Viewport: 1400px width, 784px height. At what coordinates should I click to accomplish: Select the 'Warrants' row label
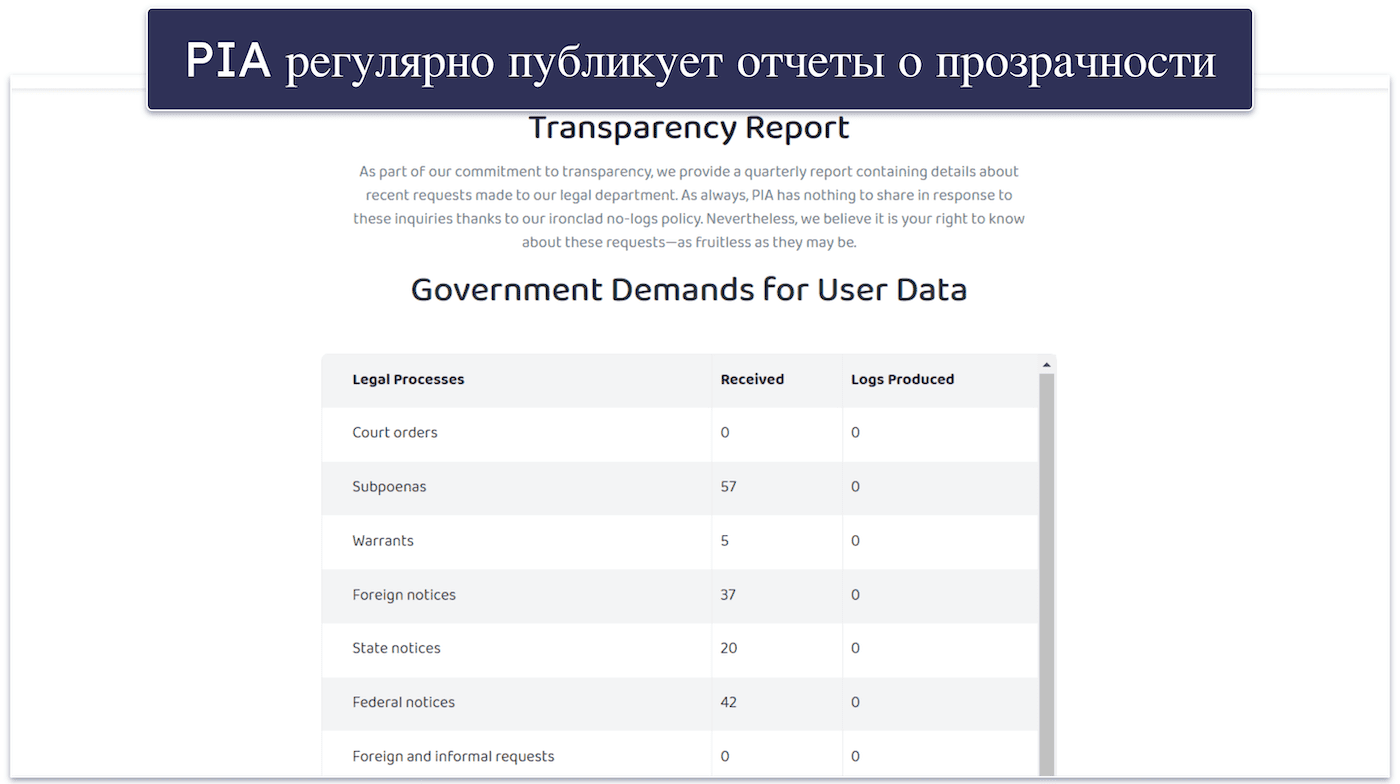383,541
